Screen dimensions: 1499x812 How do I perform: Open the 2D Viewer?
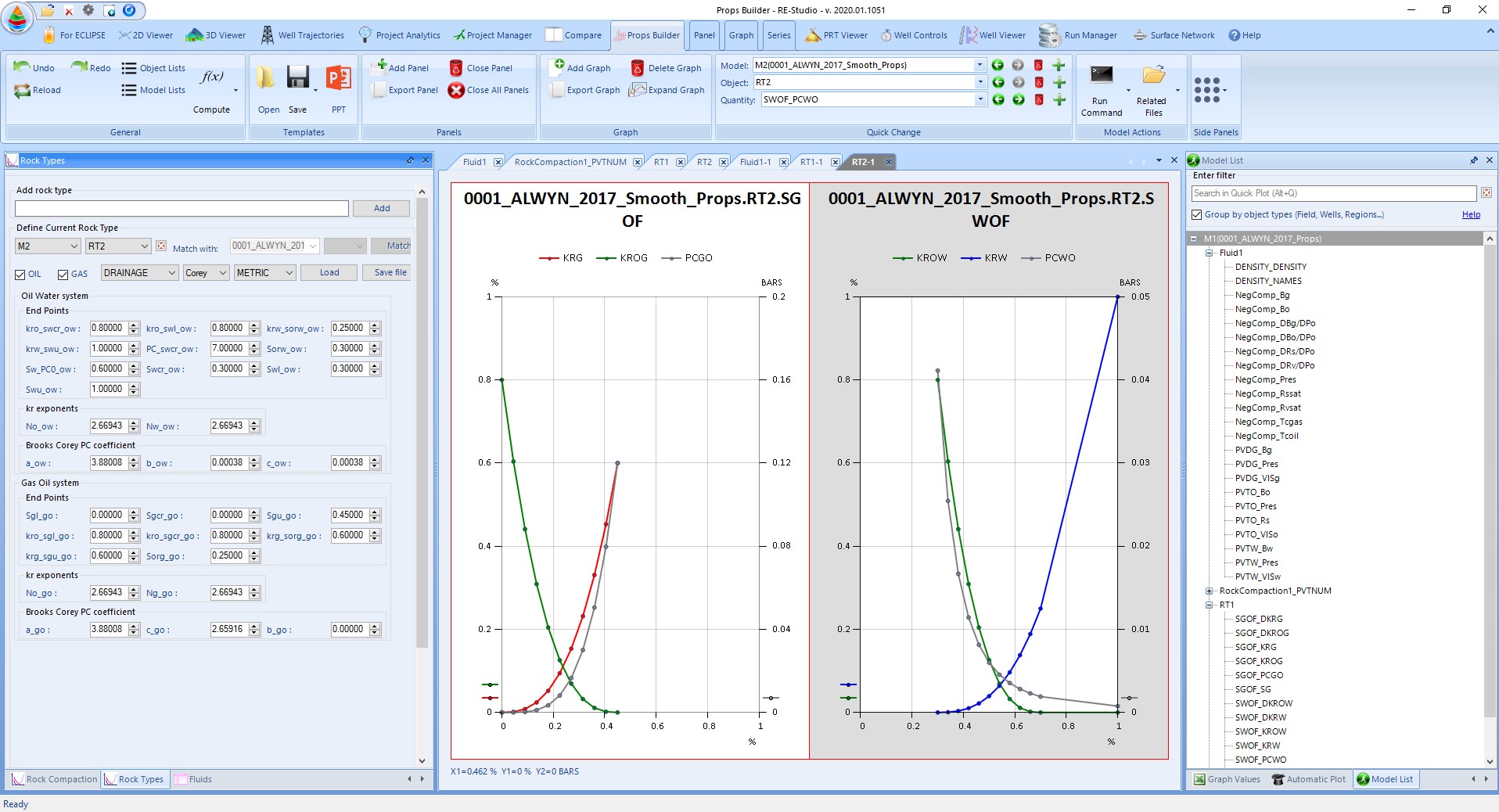click(146, 35)
